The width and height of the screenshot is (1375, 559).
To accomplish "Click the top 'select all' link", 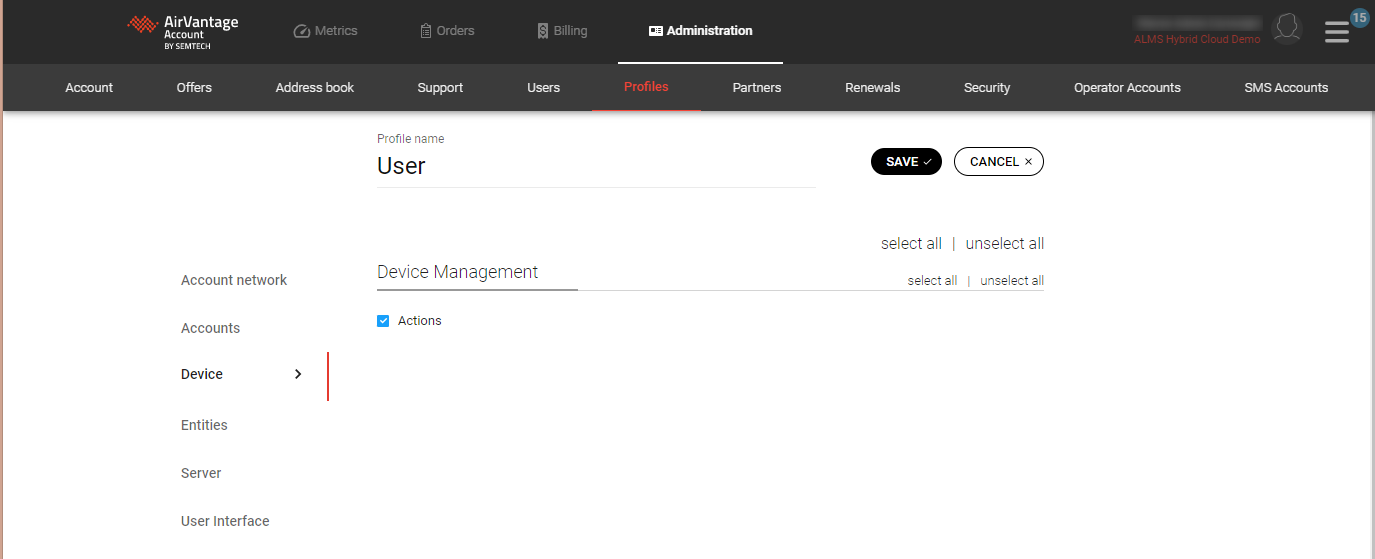I will point(911,244).
